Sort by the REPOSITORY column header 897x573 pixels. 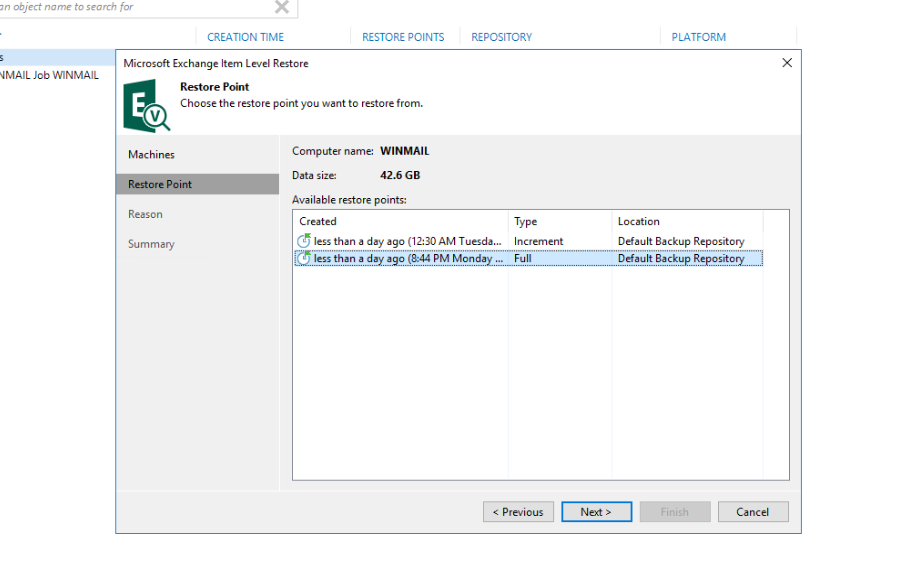[501, 37]
